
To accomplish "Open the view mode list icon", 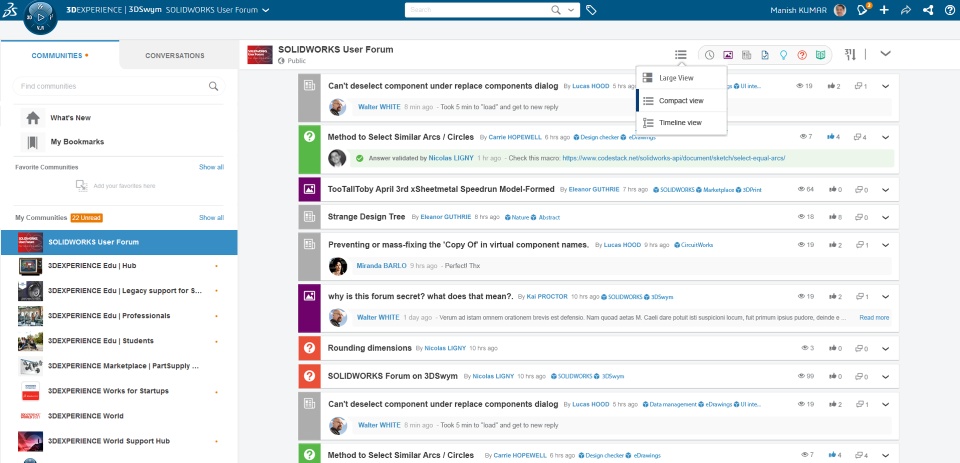I will tap(681, 55).
